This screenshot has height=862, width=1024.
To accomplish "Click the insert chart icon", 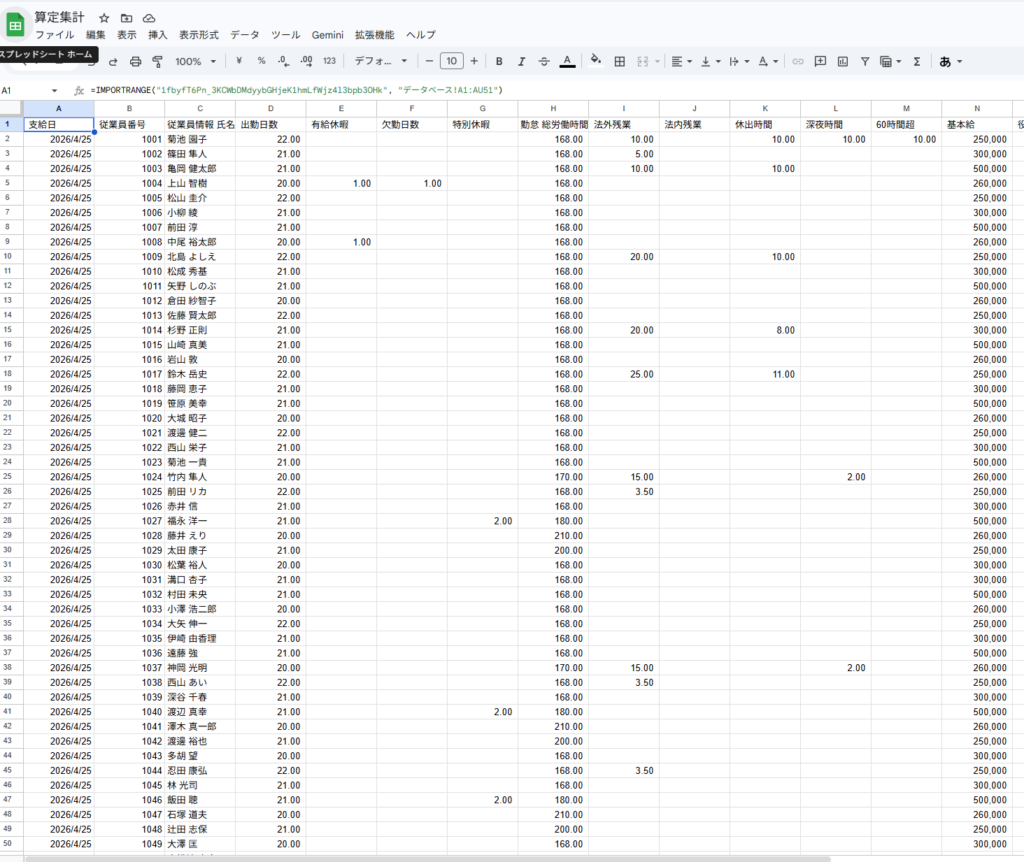I will [842, 61].
